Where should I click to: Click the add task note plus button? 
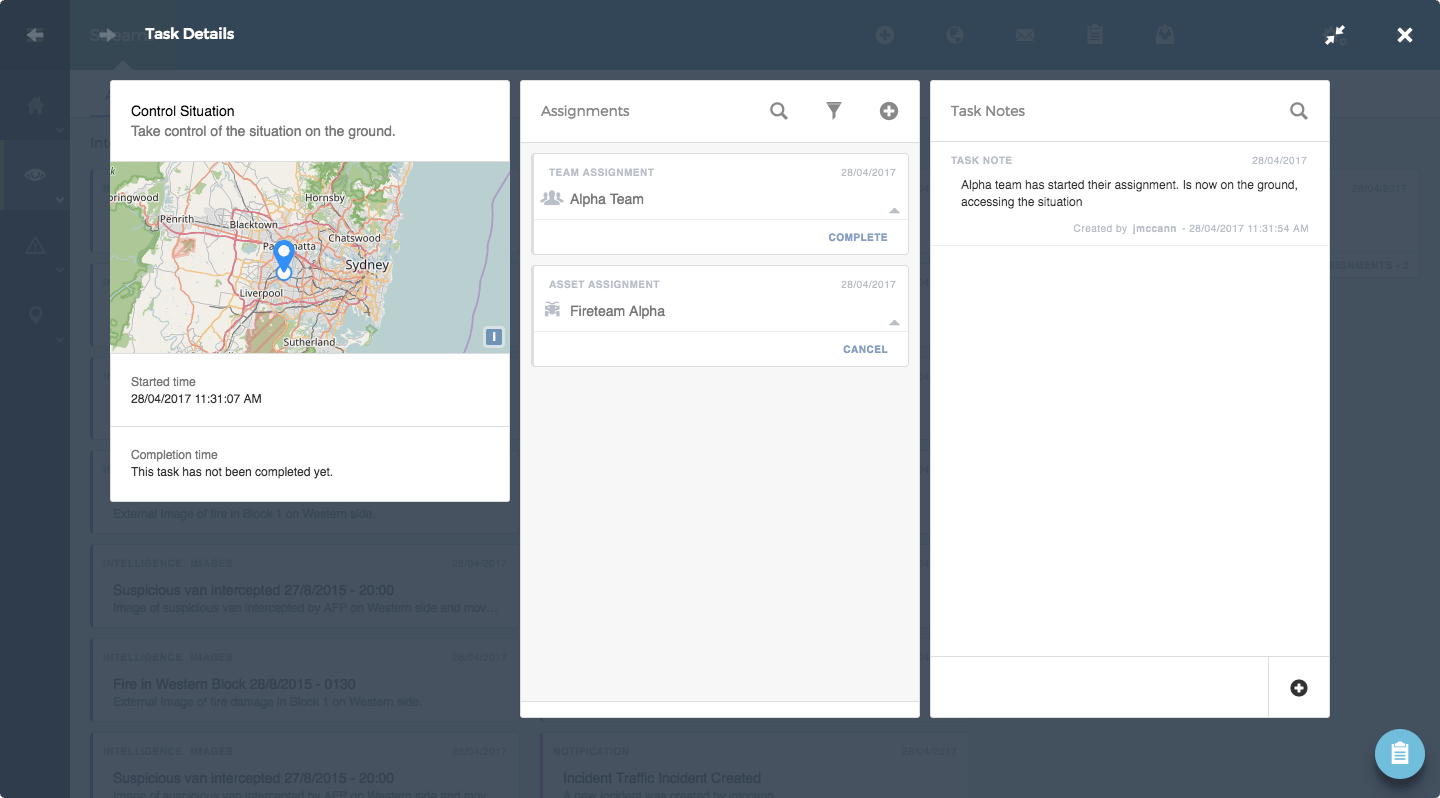[x=1298, y=688]
